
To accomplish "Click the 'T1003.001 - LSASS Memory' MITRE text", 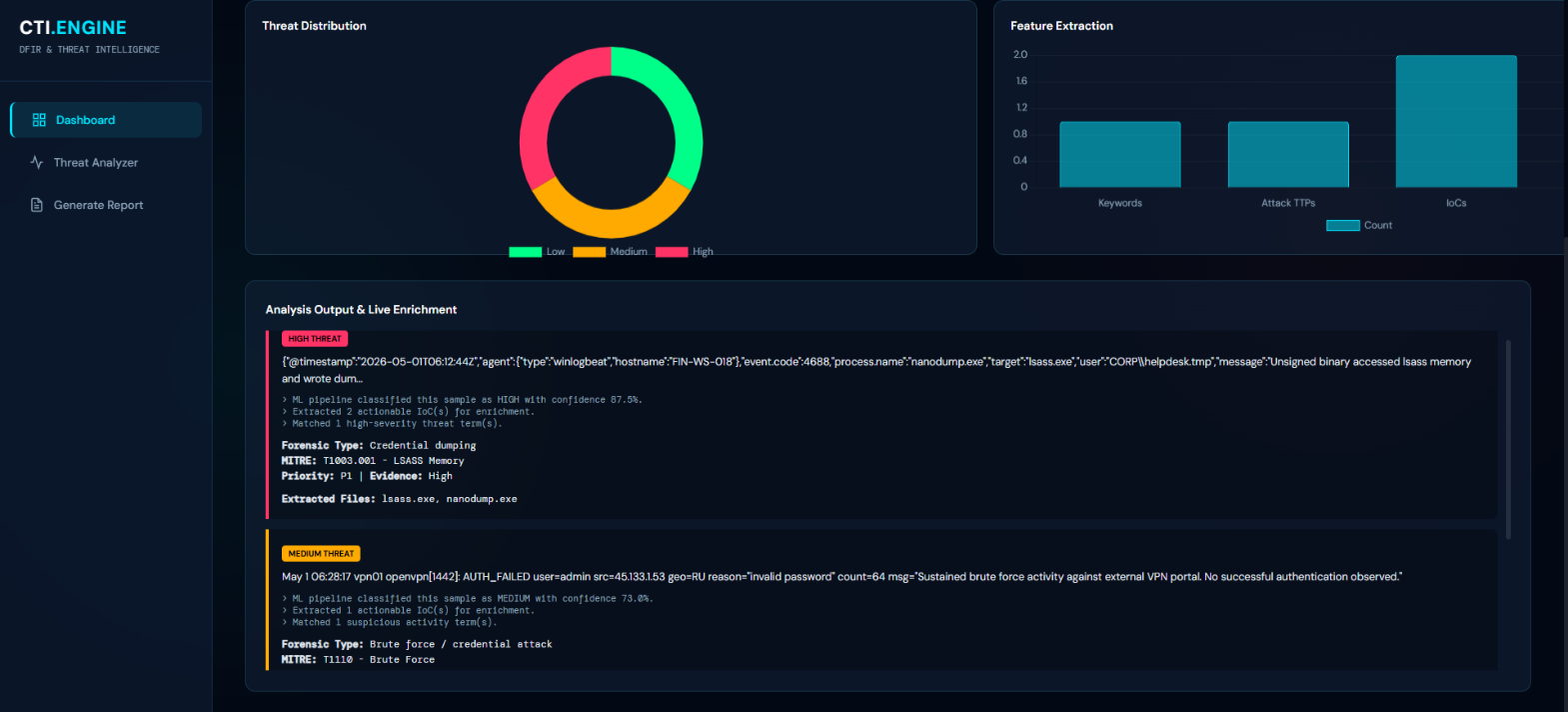I will tap(394, 461).
